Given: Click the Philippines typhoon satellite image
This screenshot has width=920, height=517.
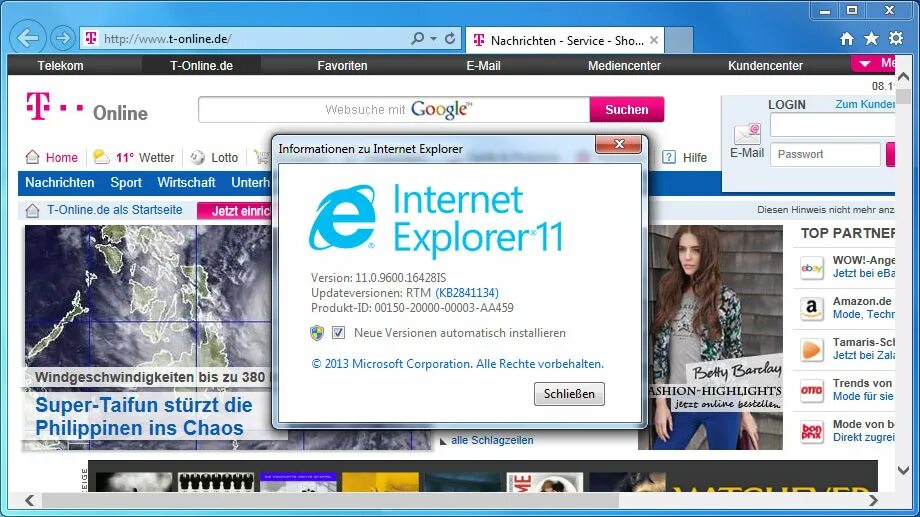Looking at the screenshot, I should click(147, 296).
